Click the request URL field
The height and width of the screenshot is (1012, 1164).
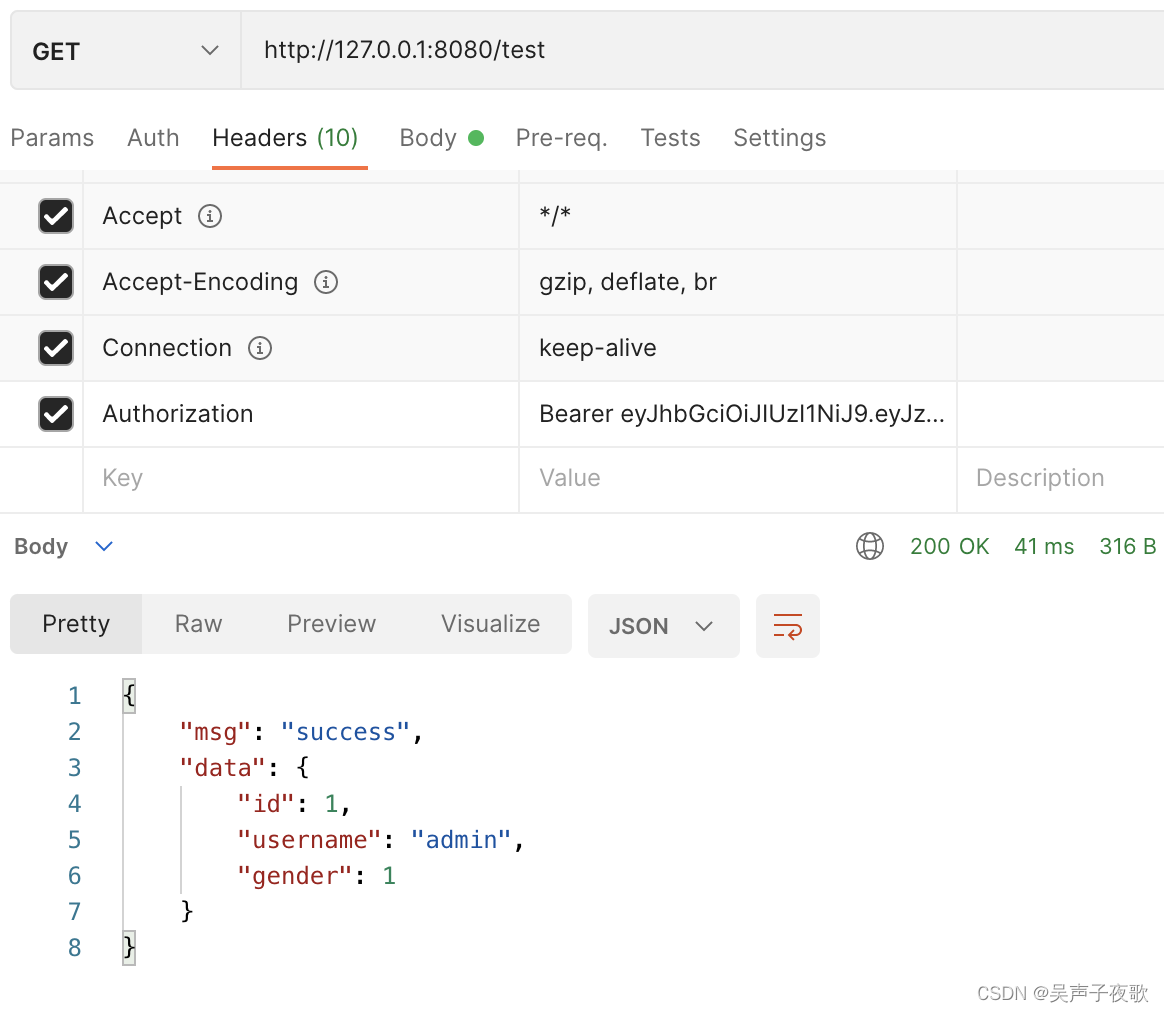point(702,50)
